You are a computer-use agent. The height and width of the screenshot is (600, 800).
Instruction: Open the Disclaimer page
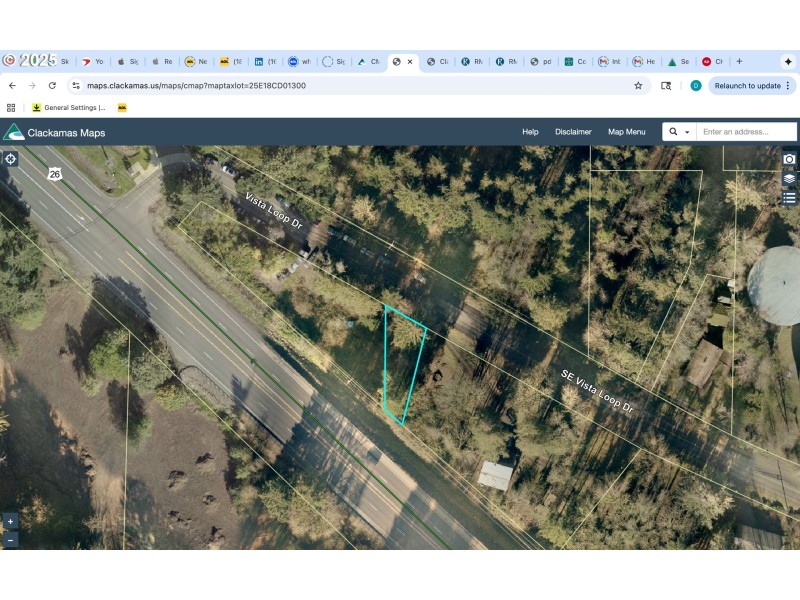[x=574, y=131]
